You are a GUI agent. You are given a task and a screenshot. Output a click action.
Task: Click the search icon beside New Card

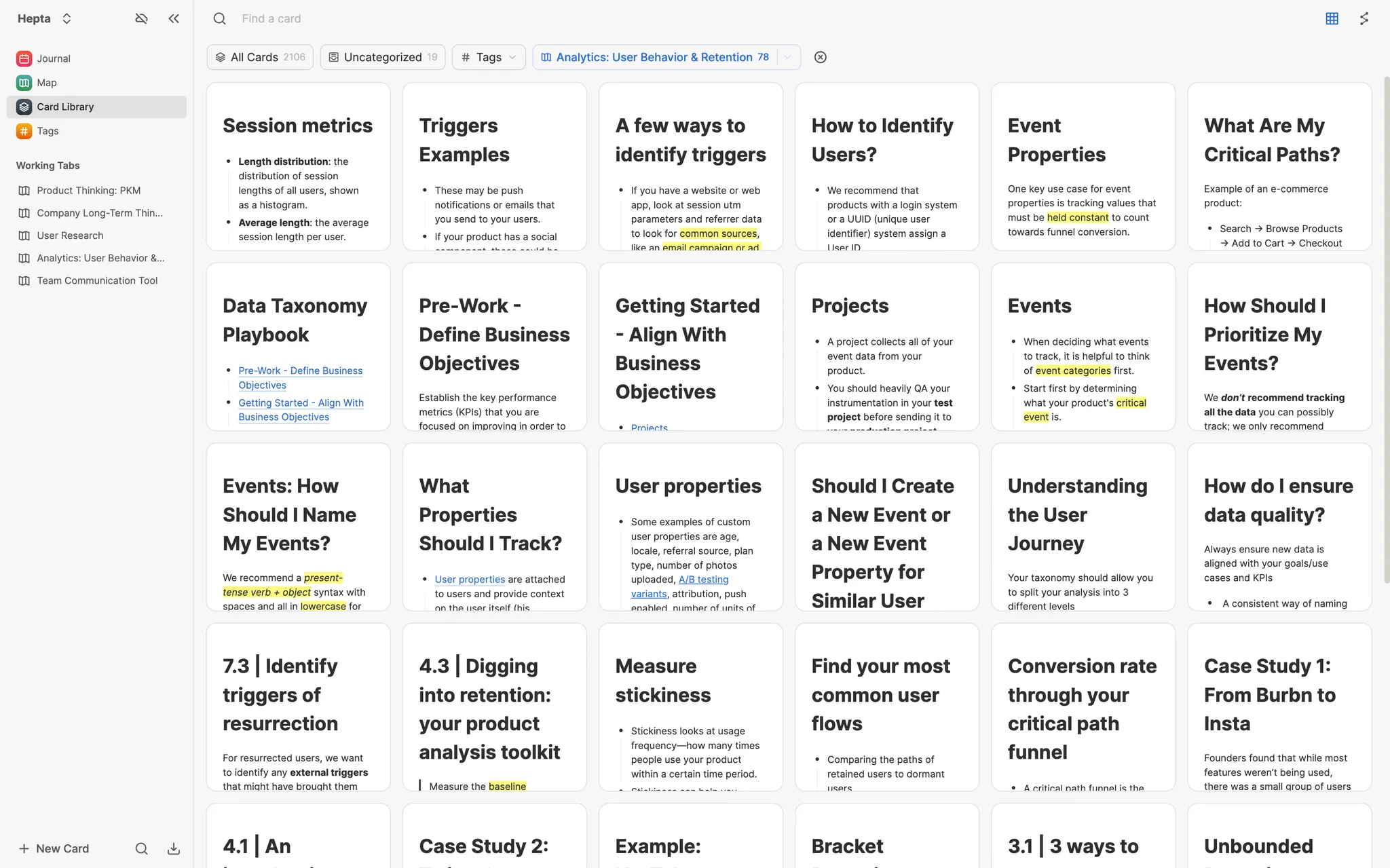coord(141,848)
